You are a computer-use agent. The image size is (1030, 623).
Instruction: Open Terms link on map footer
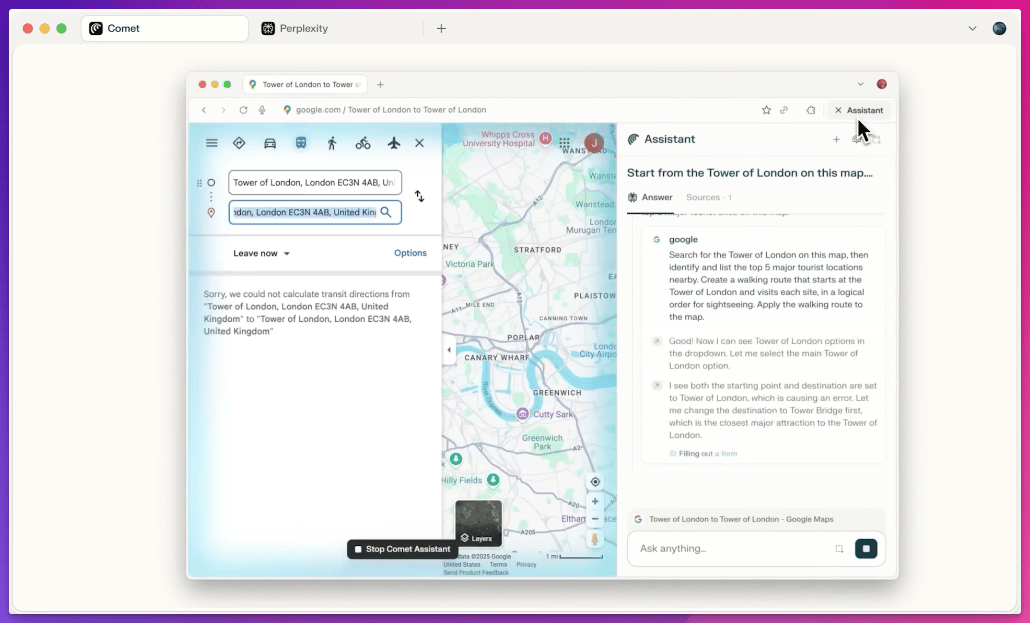pos(498,565)
